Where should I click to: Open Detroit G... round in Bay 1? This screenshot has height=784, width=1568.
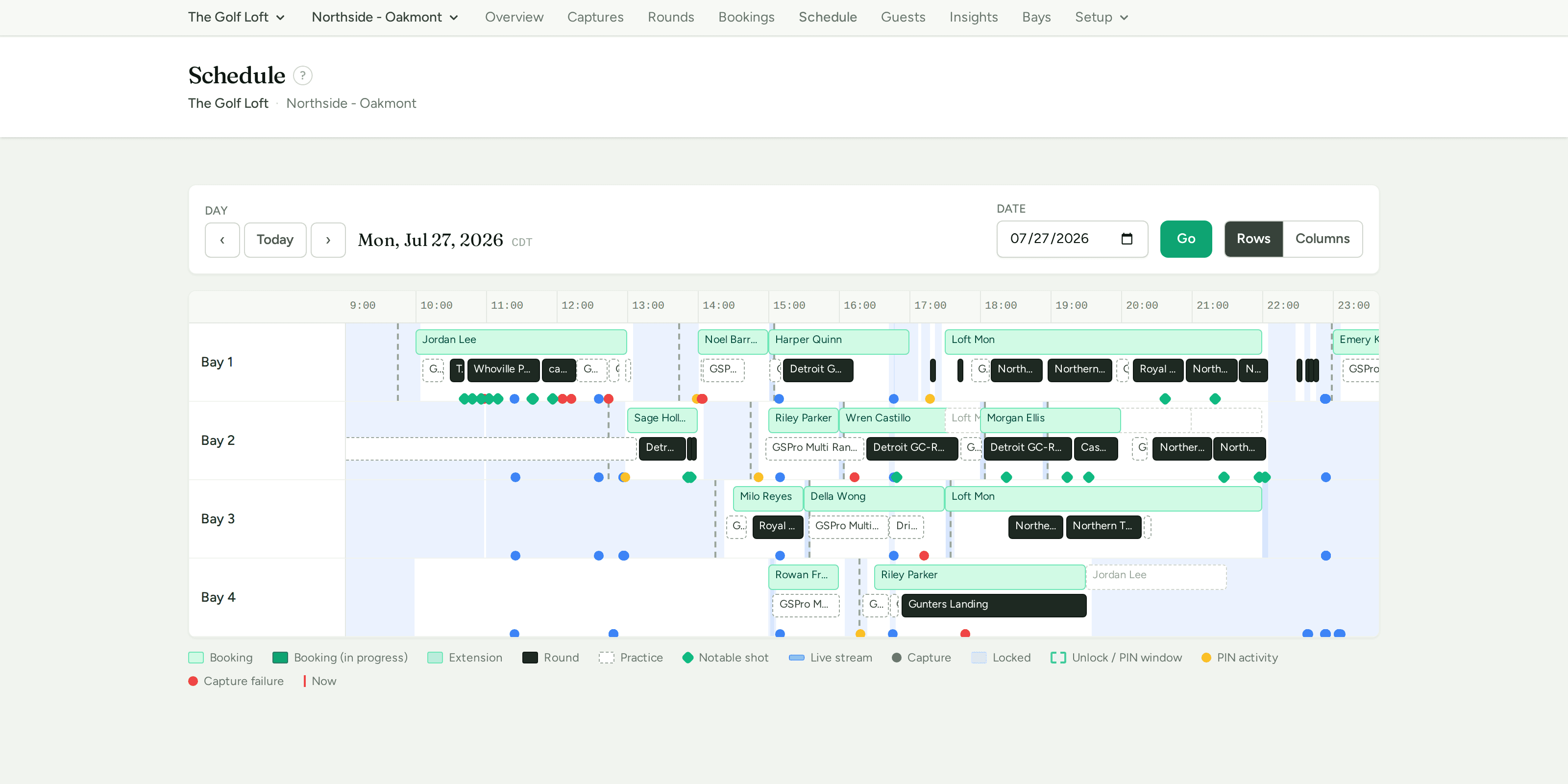[817, 370]
